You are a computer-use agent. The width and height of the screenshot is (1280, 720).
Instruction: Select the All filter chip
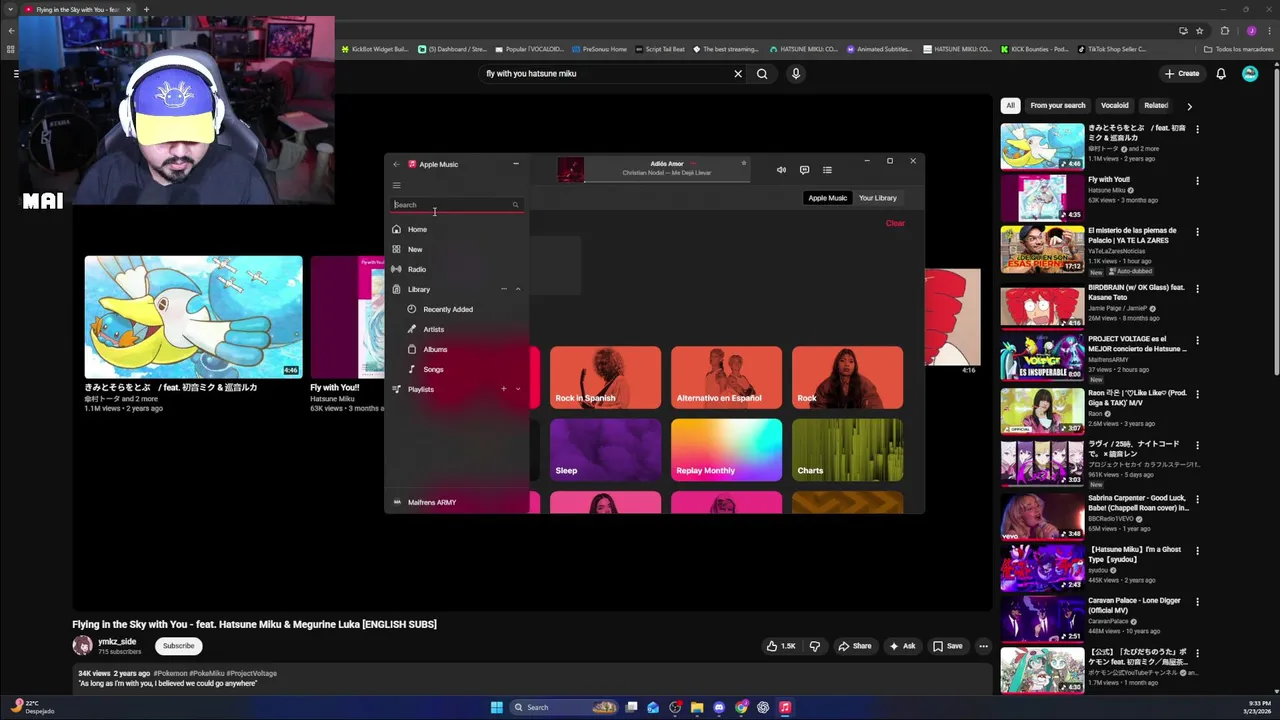click(1010, 105)
